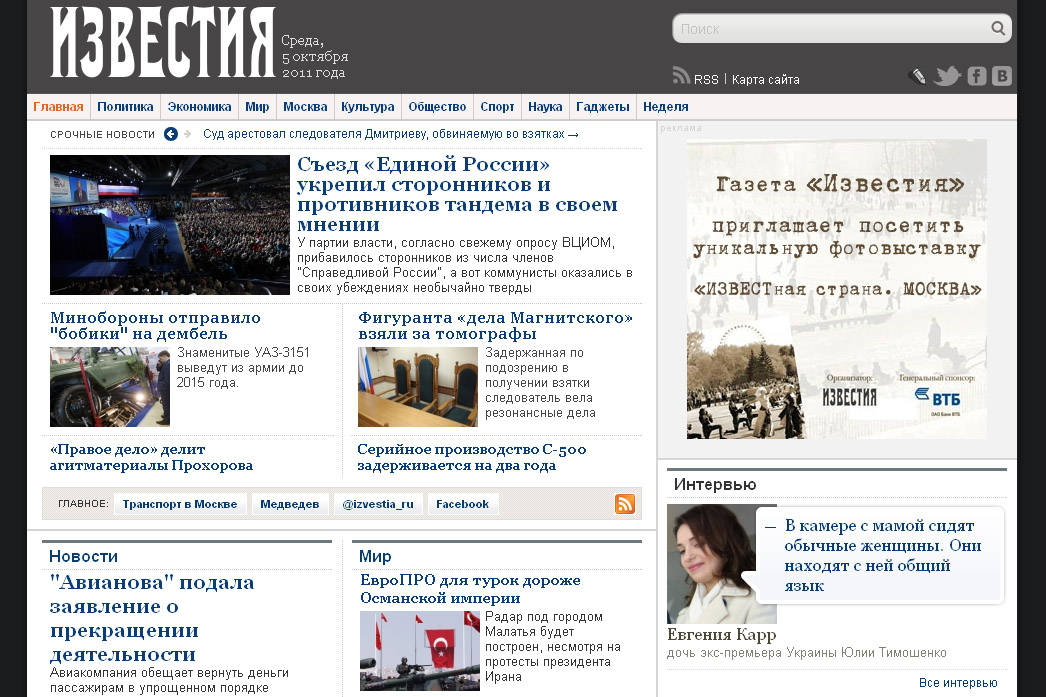Image resolution: width=1046 pixels, height=697 pixels.
Task: Open the Мир section heading above ЕвроПРО
Action: 375,556
